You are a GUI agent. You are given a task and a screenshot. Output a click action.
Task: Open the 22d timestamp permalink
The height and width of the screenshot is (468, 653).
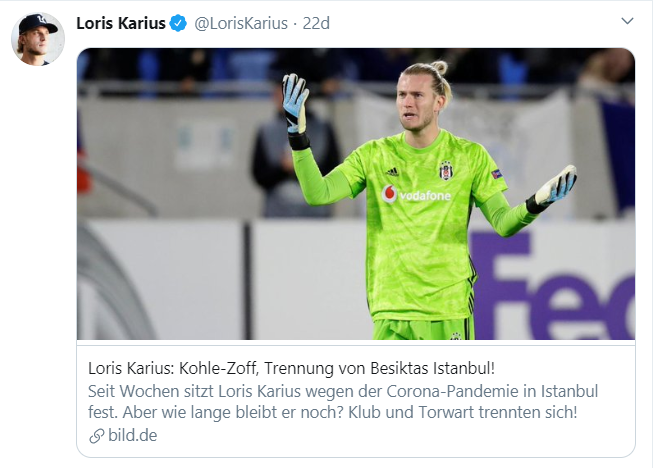(316, 23)
